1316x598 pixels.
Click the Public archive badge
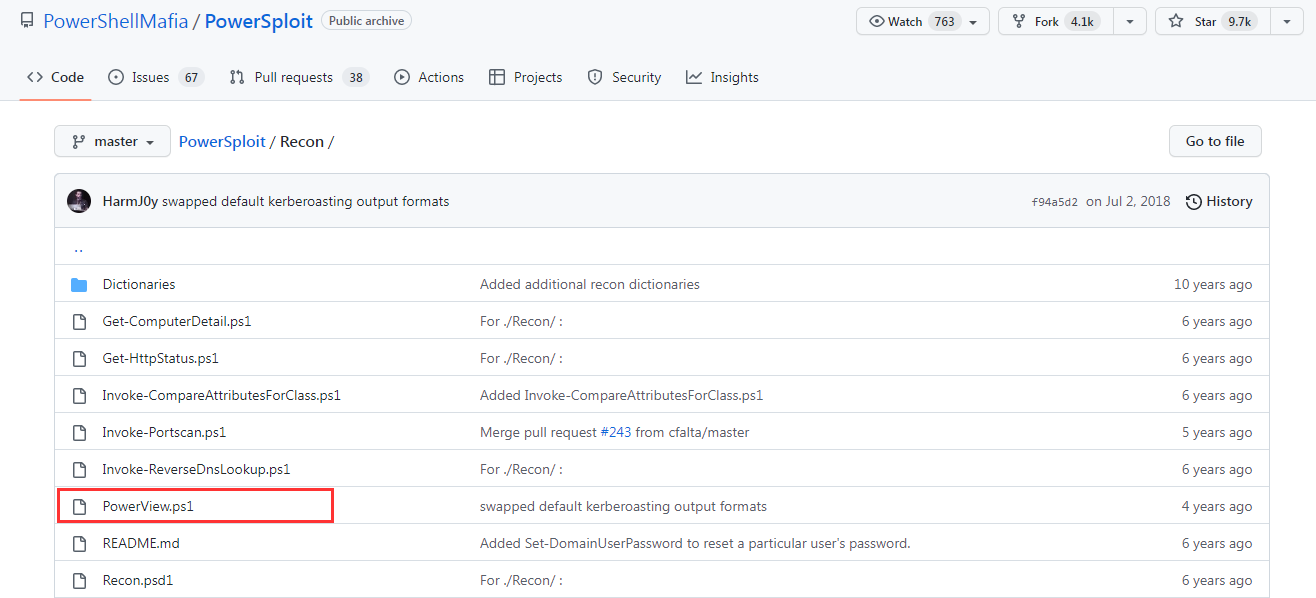click(x=368, y=21)
